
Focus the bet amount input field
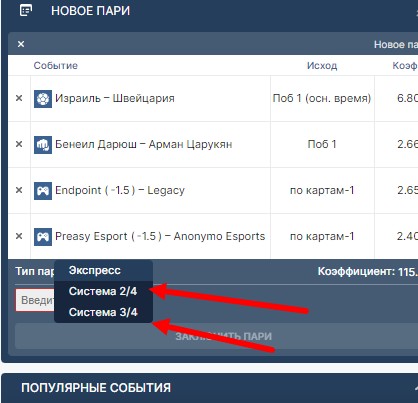[35, 300]
